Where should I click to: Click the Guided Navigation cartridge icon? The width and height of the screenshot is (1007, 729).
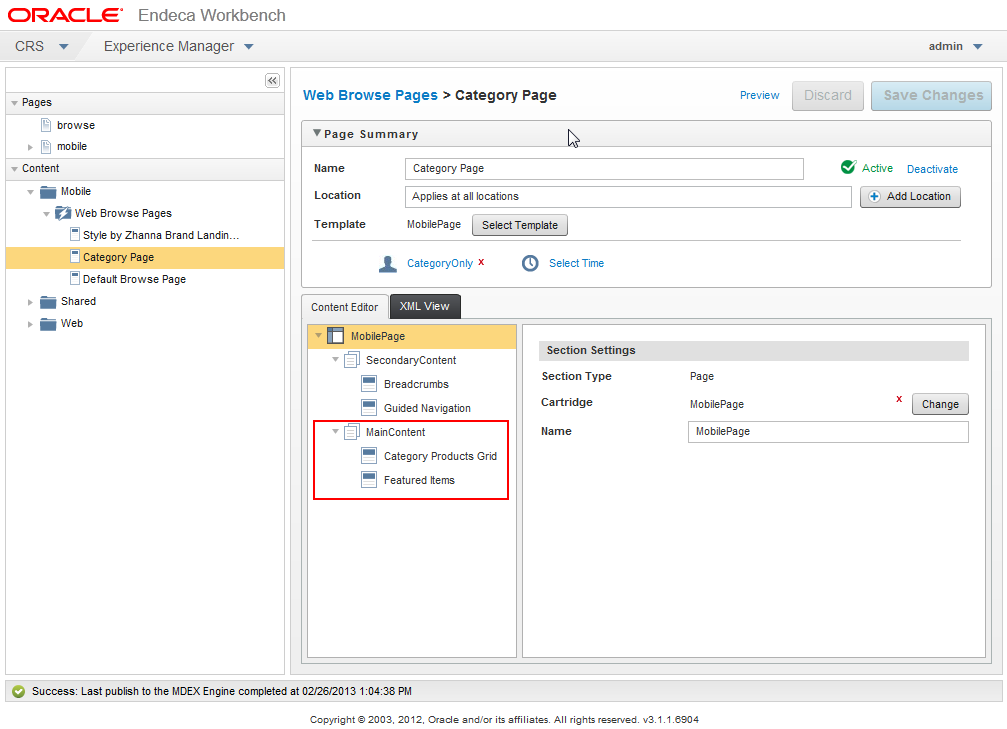tap(369, 407)
